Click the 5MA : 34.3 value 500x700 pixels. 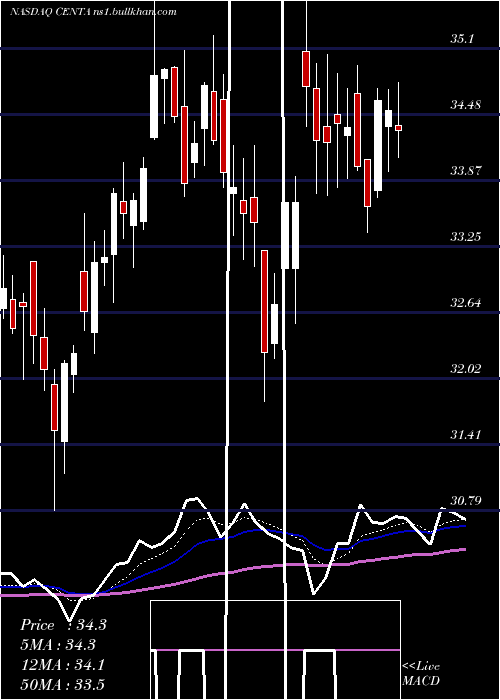(58, 645)
